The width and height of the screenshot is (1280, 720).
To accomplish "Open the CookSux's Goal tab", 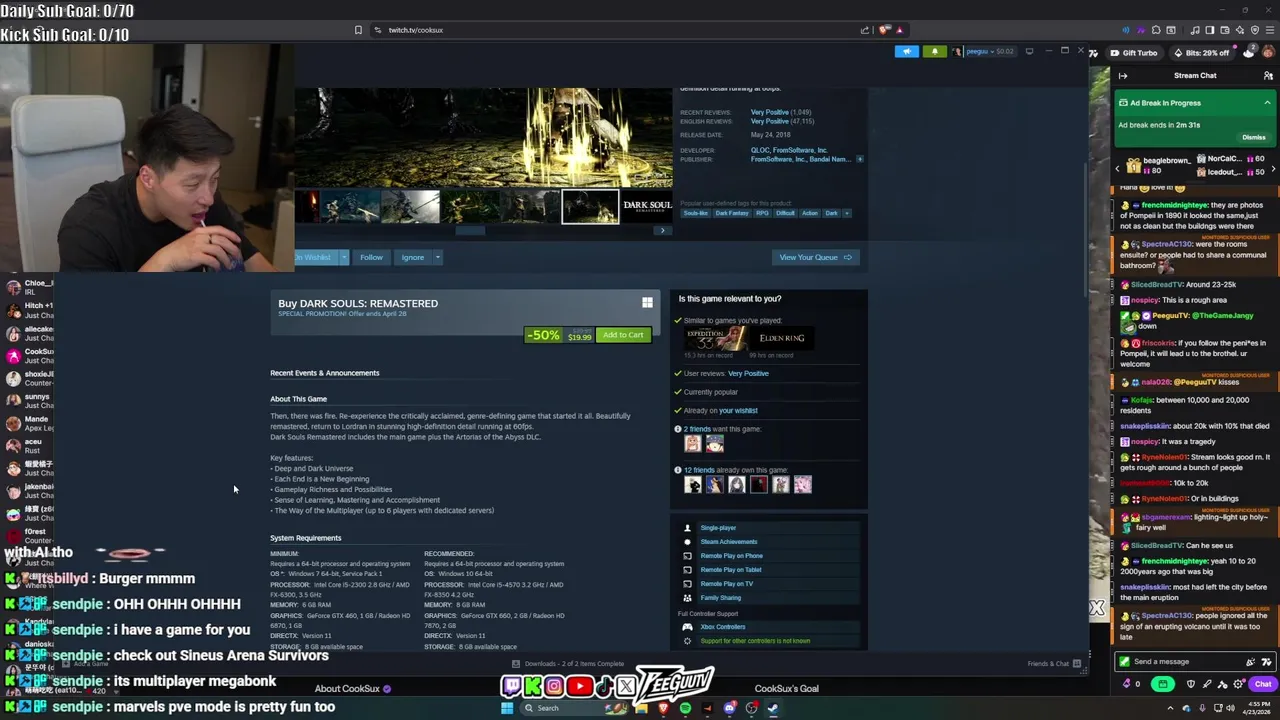I will (x=786, y=689).
